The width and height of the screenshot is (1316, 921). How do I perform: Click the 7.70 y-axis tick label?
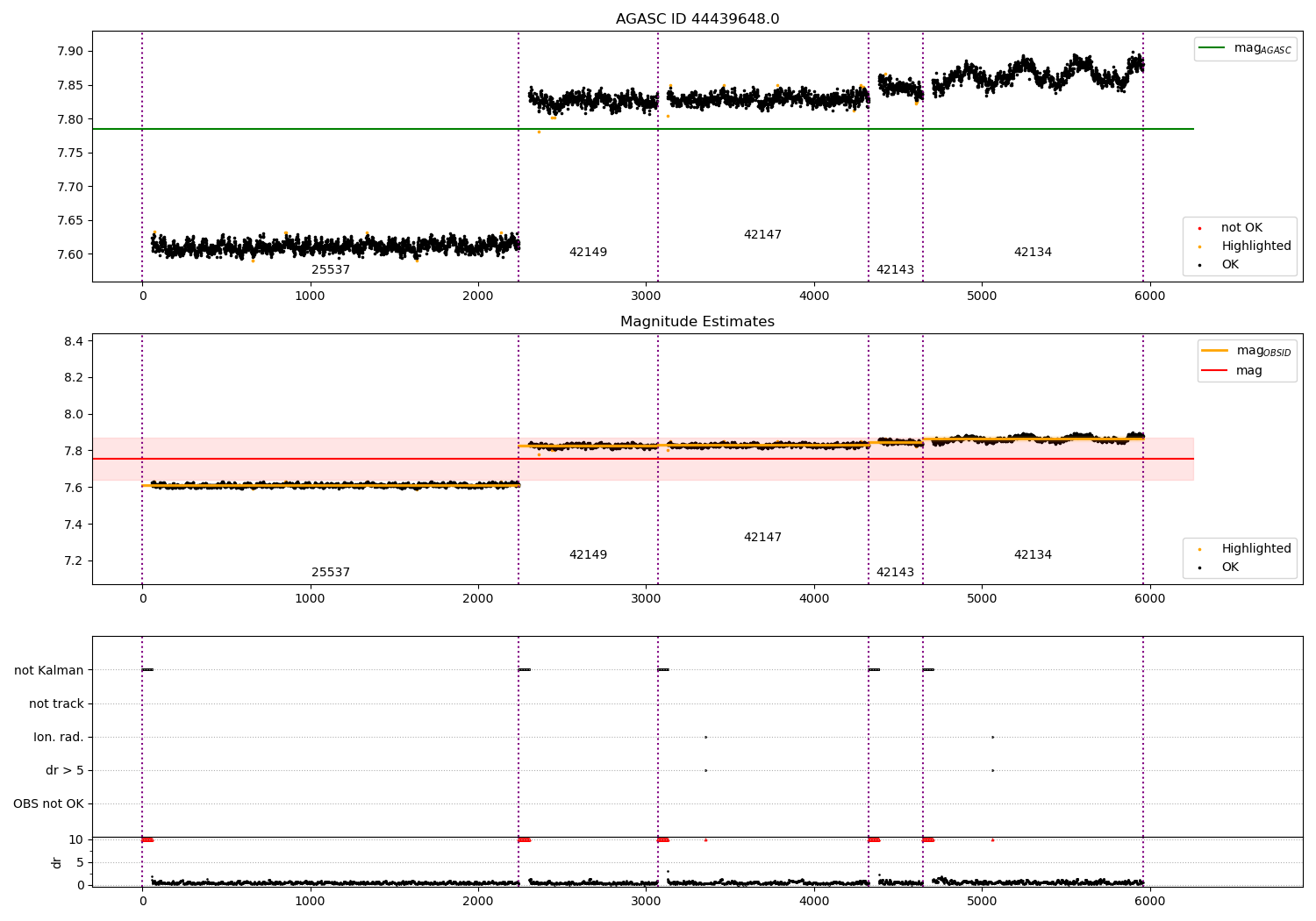70,187
